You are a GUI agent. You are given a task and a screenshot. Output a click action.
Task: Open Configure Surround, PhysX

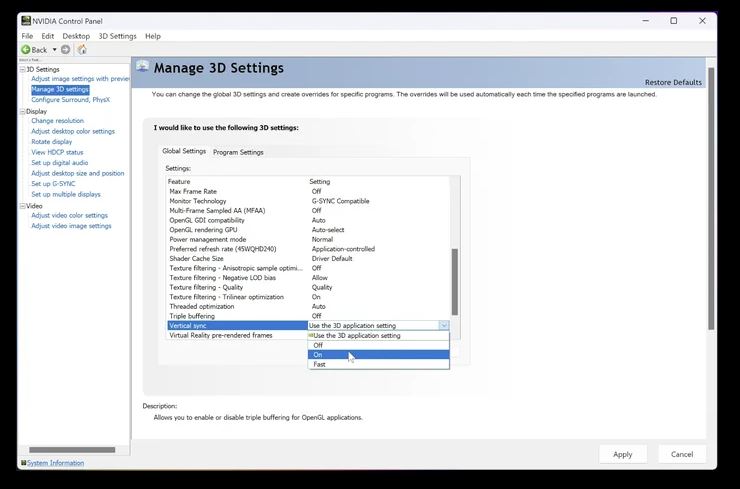70,100
